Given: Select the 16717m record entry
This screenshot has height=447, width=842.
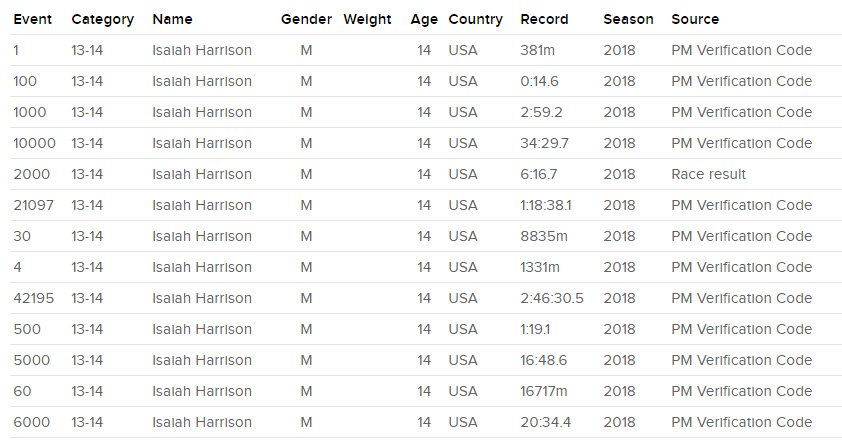Looking at the screenshot, I should point(543,391).
